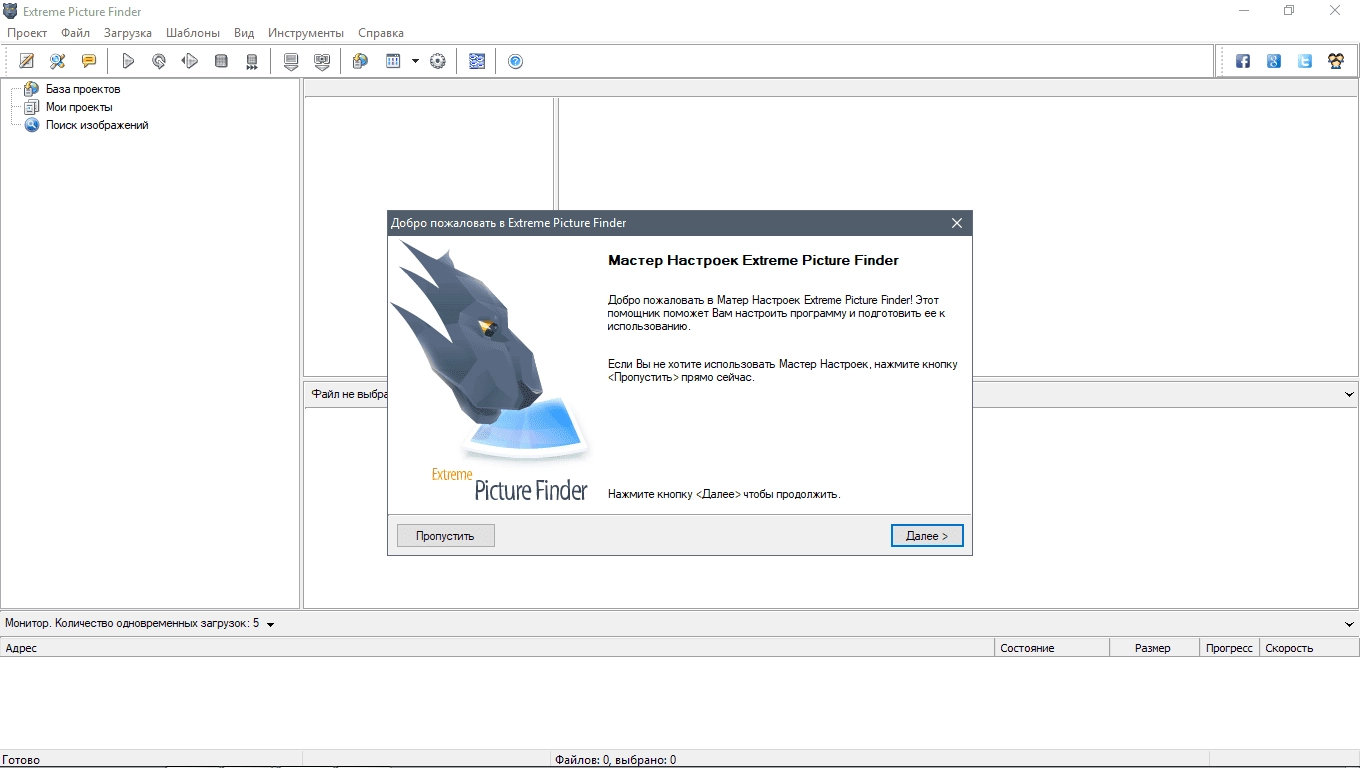Close the welcome wizard dialog
This screenshot has width=1360, height=768.
point(957,223)
